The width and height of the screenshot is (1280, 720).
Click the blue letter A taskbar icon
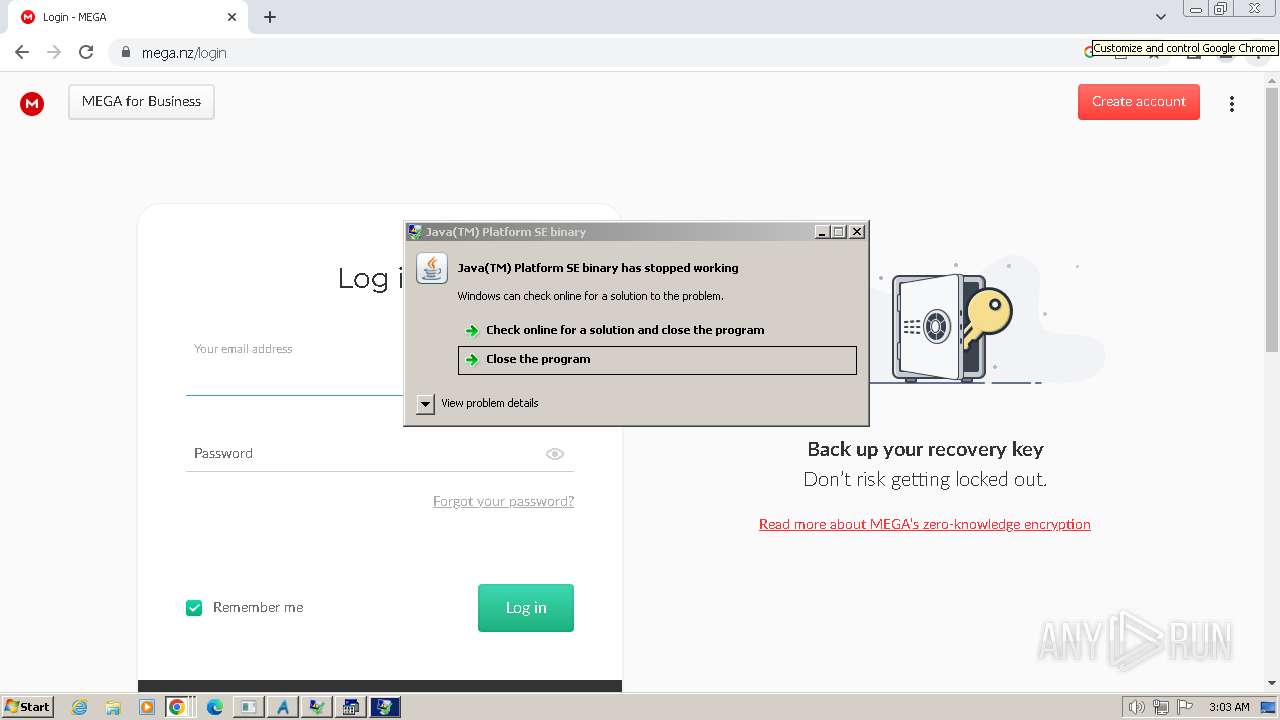pos(283,707)
